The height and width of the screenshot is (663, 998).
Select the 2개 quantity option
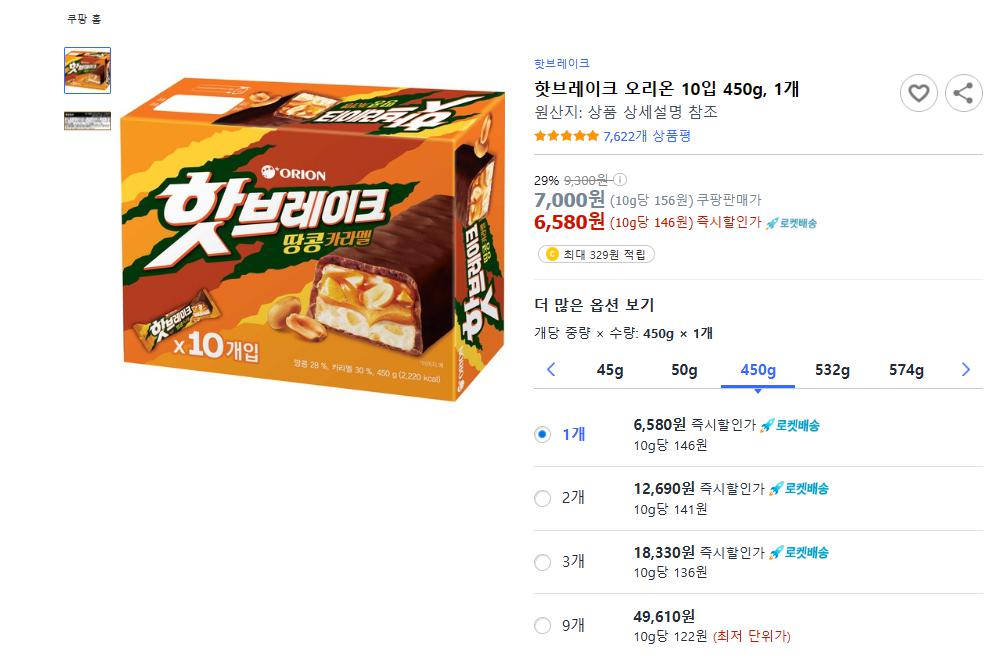543,498
